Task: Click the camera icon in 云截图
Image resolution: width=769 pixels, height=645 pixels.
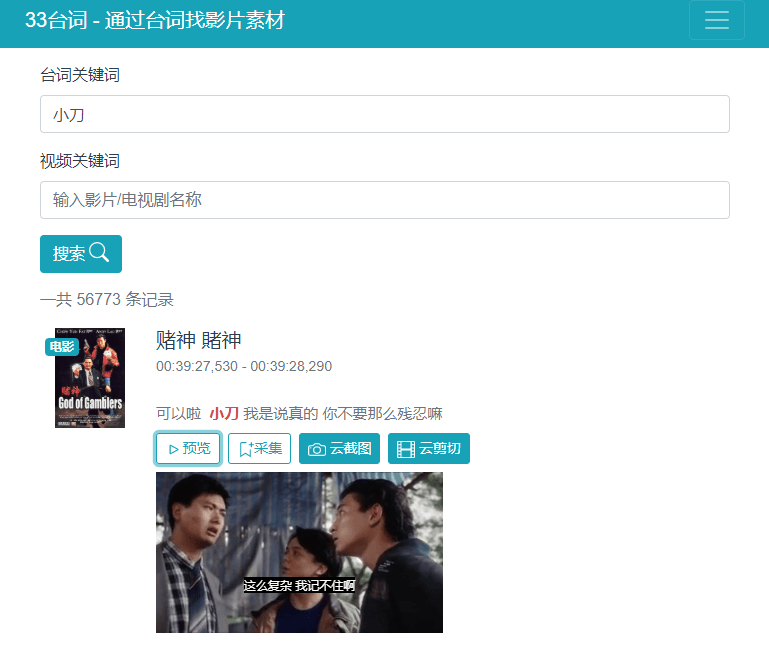Action: point(317,449)
